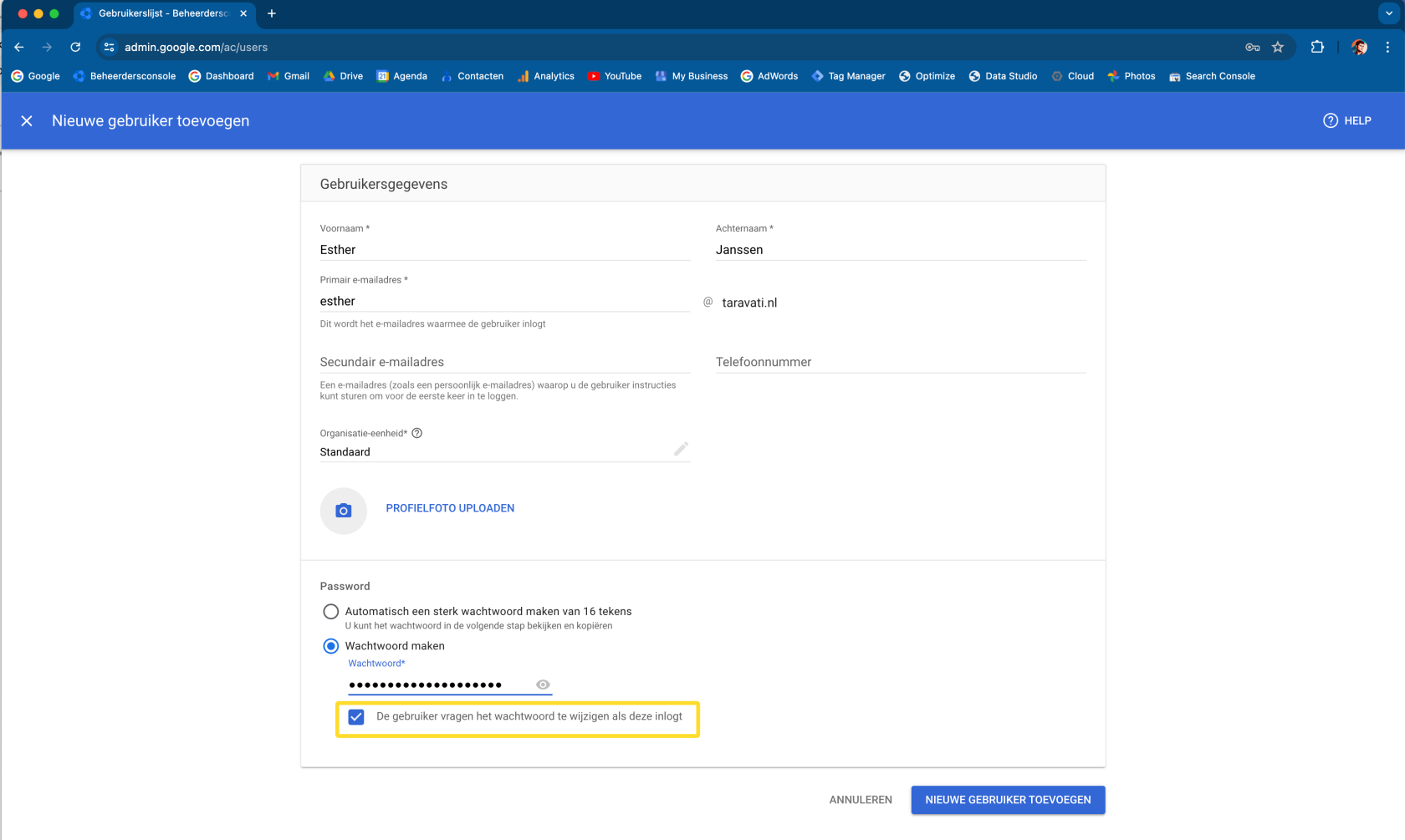Show password with the eye icon
1405x840 pixels.
543,685
